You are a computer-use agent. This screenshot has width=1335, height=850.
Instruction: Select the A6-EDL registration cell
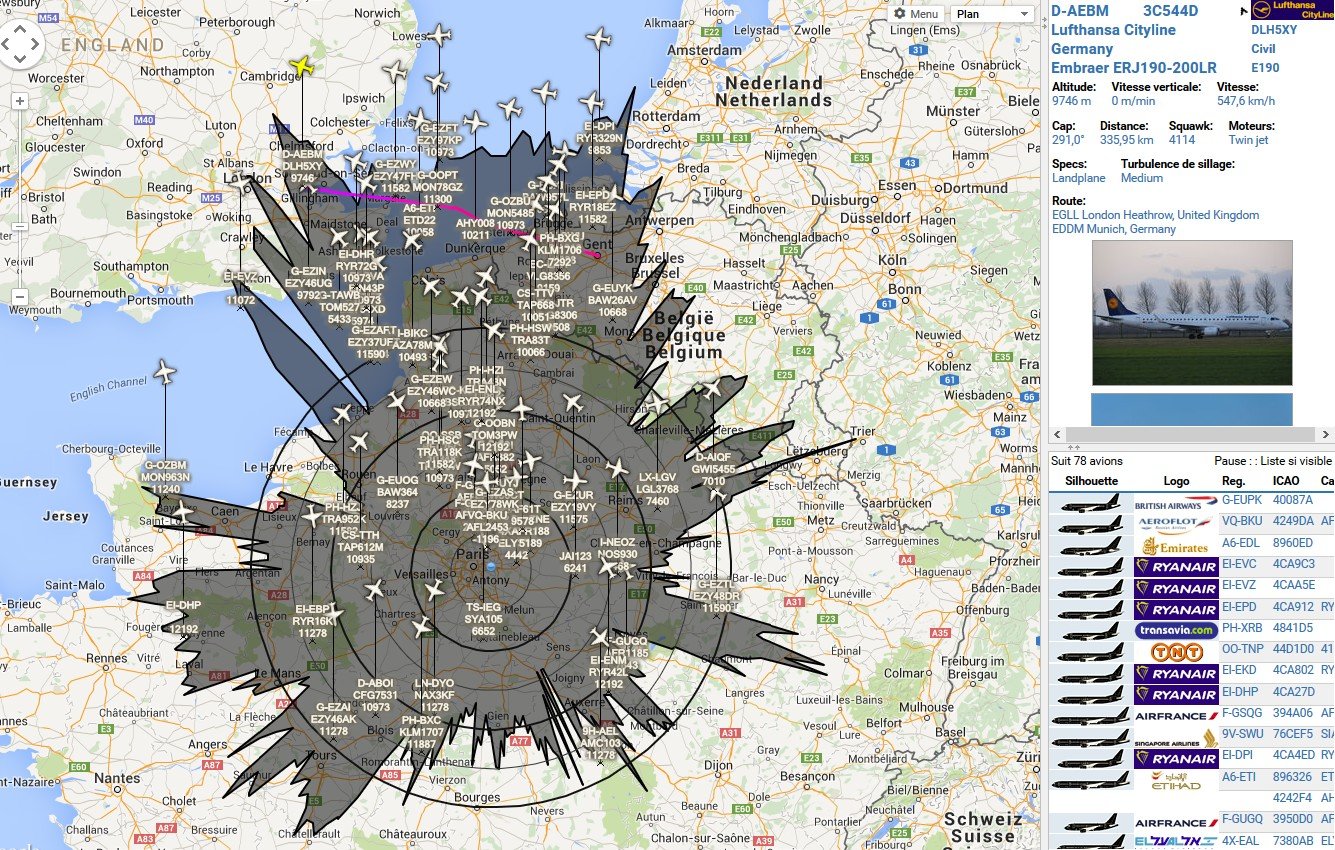1241,542
